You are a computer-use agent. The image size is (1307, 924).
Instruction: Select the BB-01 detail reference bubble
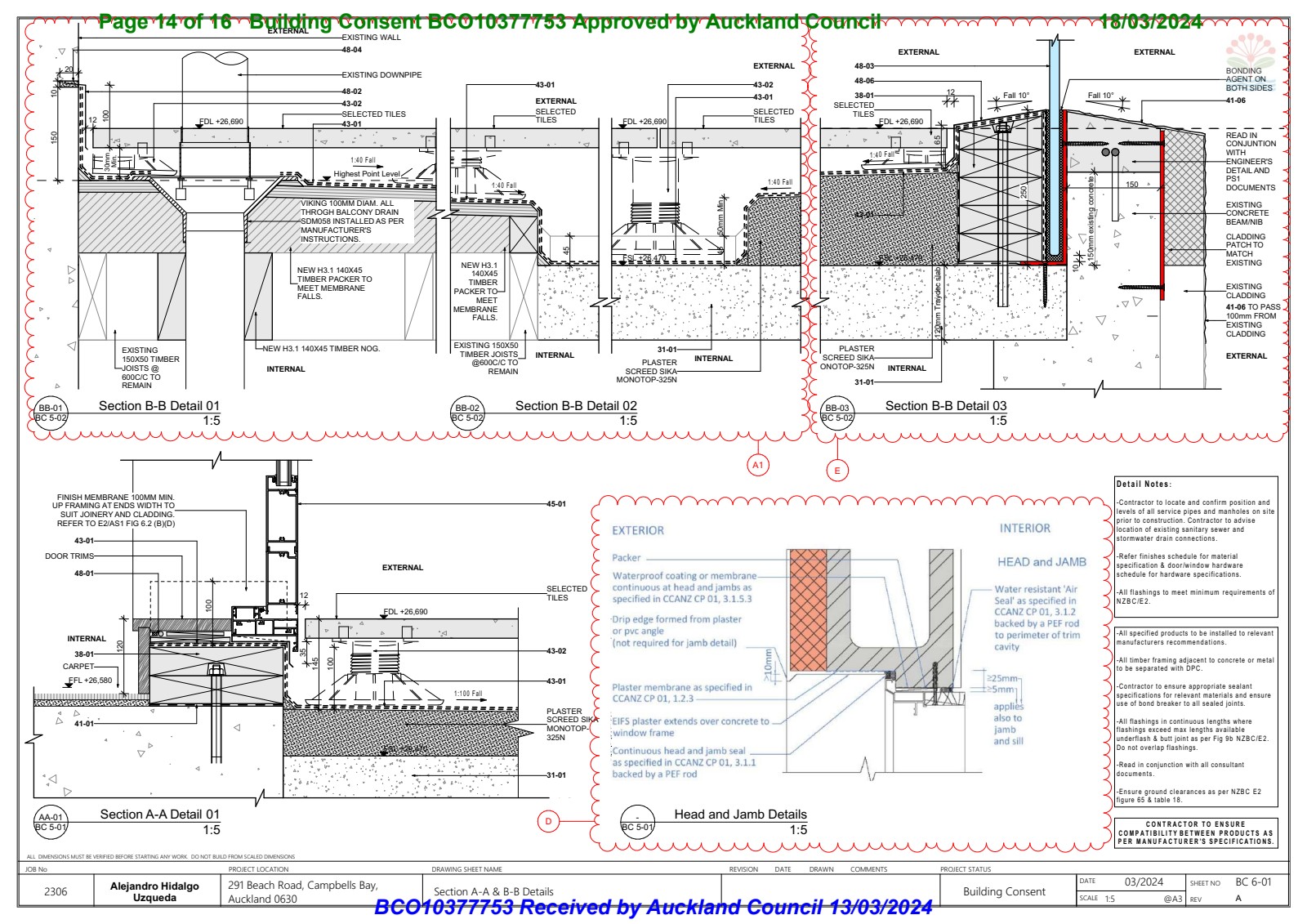click(x=51, y=412)
